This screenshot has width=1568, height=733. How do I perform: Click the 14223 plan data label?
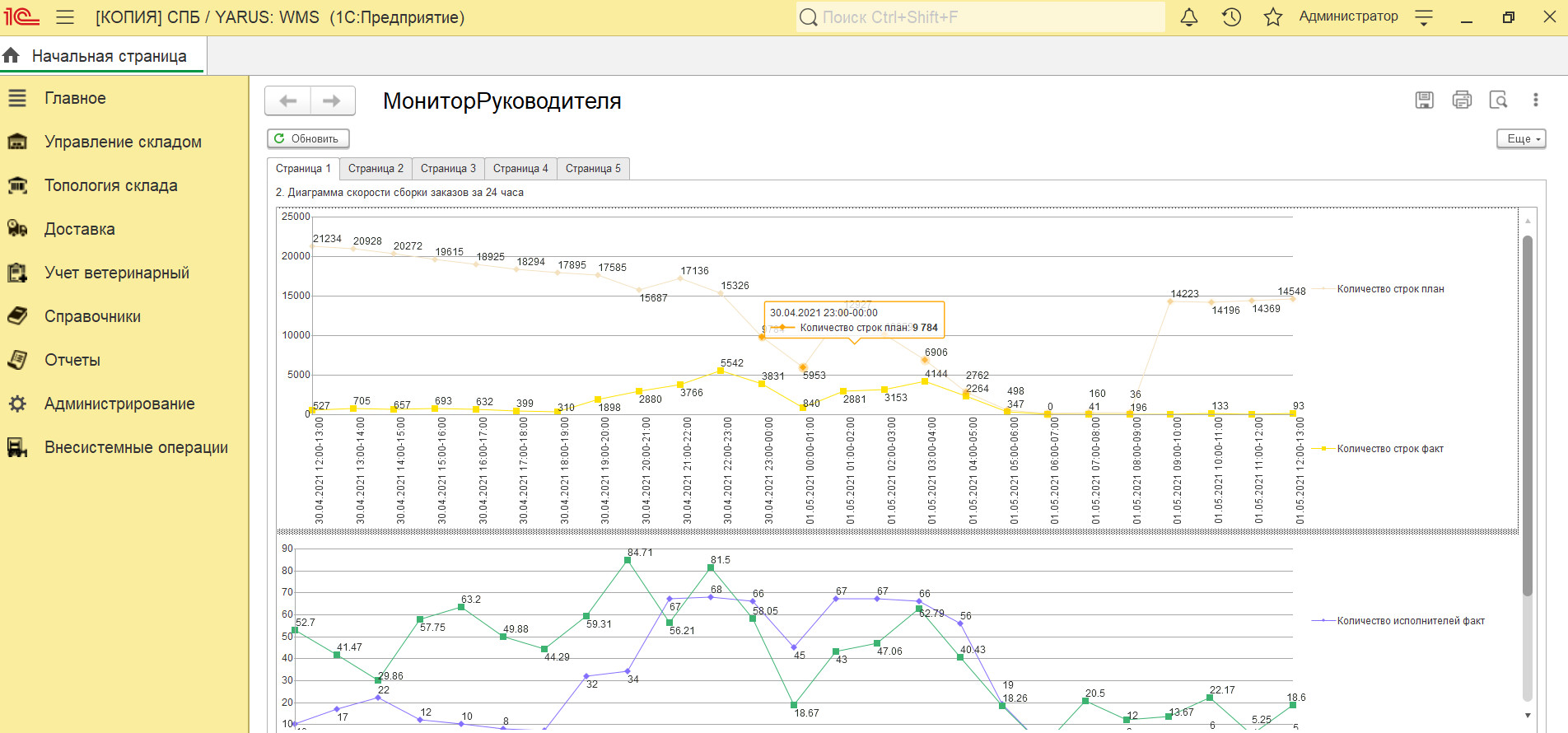(x=1184, y=294)
